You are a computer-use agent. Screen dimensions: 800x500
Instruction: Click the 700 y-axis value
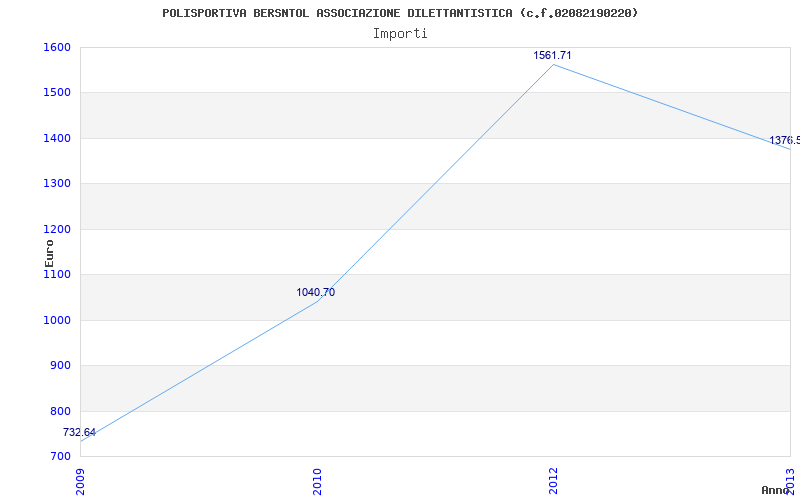tap(60, 457)
